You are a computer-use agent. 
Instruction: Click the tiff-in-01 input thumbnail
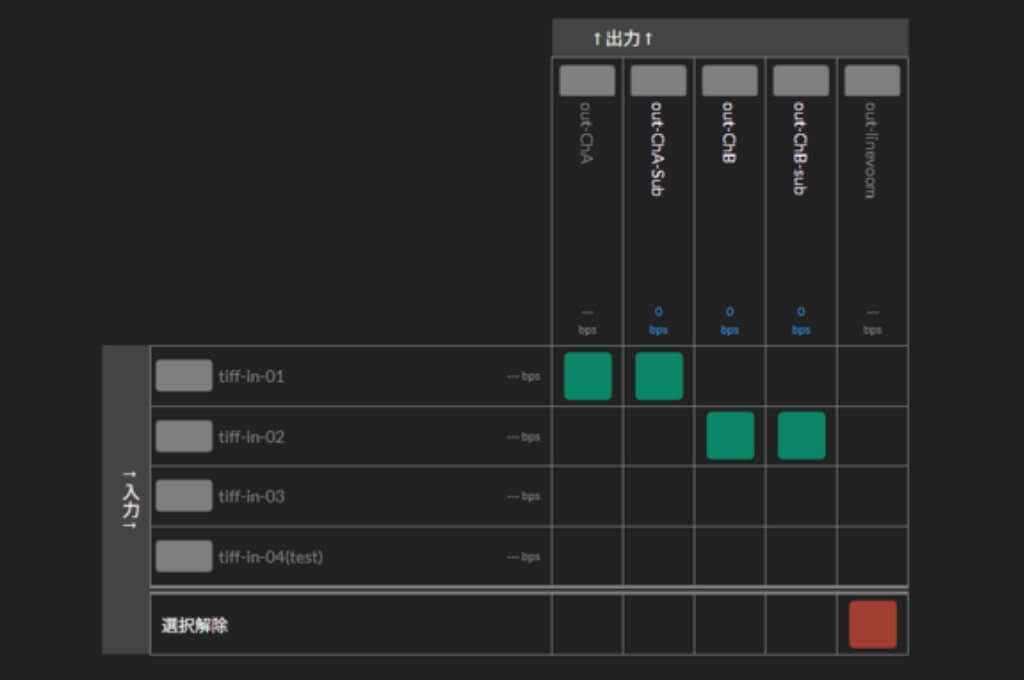point(184,376)
